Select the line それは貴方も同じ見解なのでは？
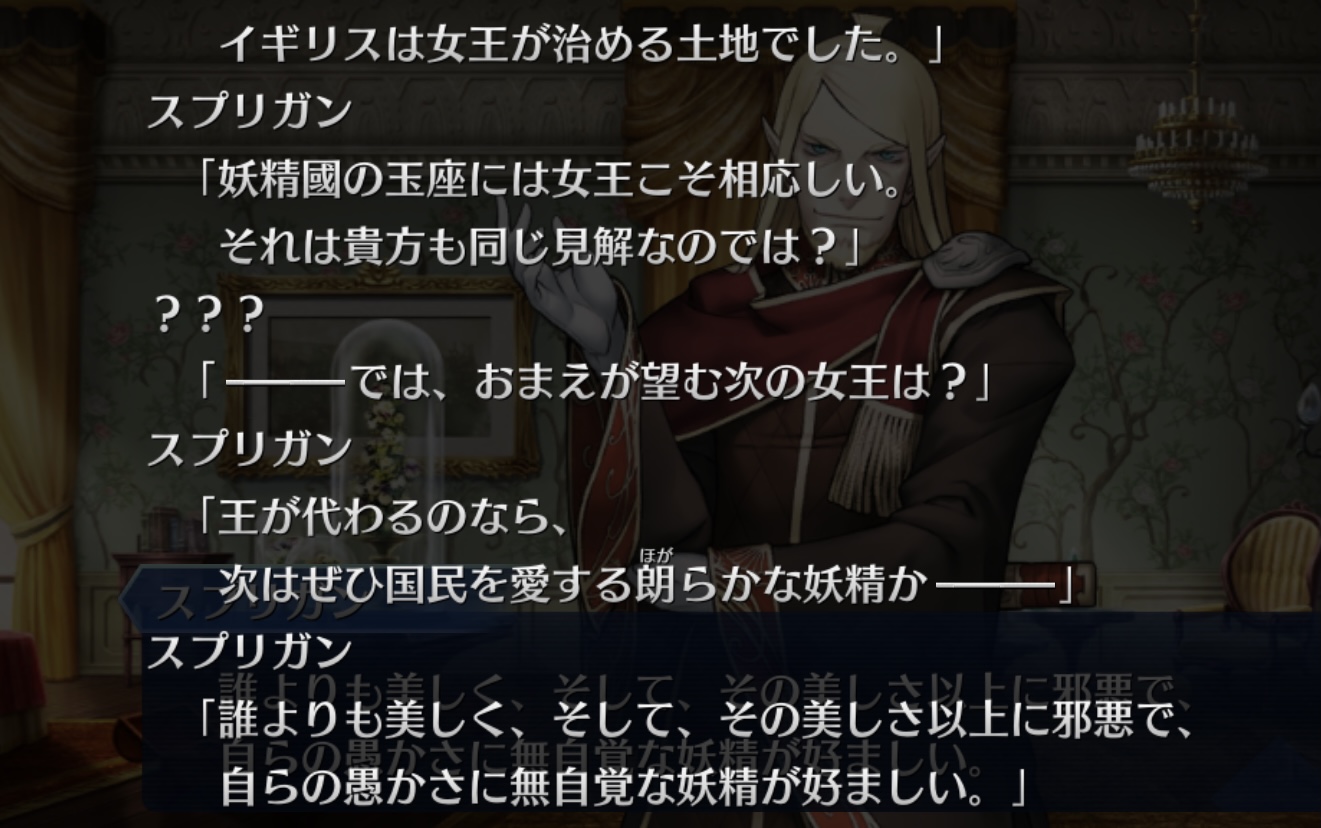The width and height of the screenshot is (1321, 828). (540, 246)
